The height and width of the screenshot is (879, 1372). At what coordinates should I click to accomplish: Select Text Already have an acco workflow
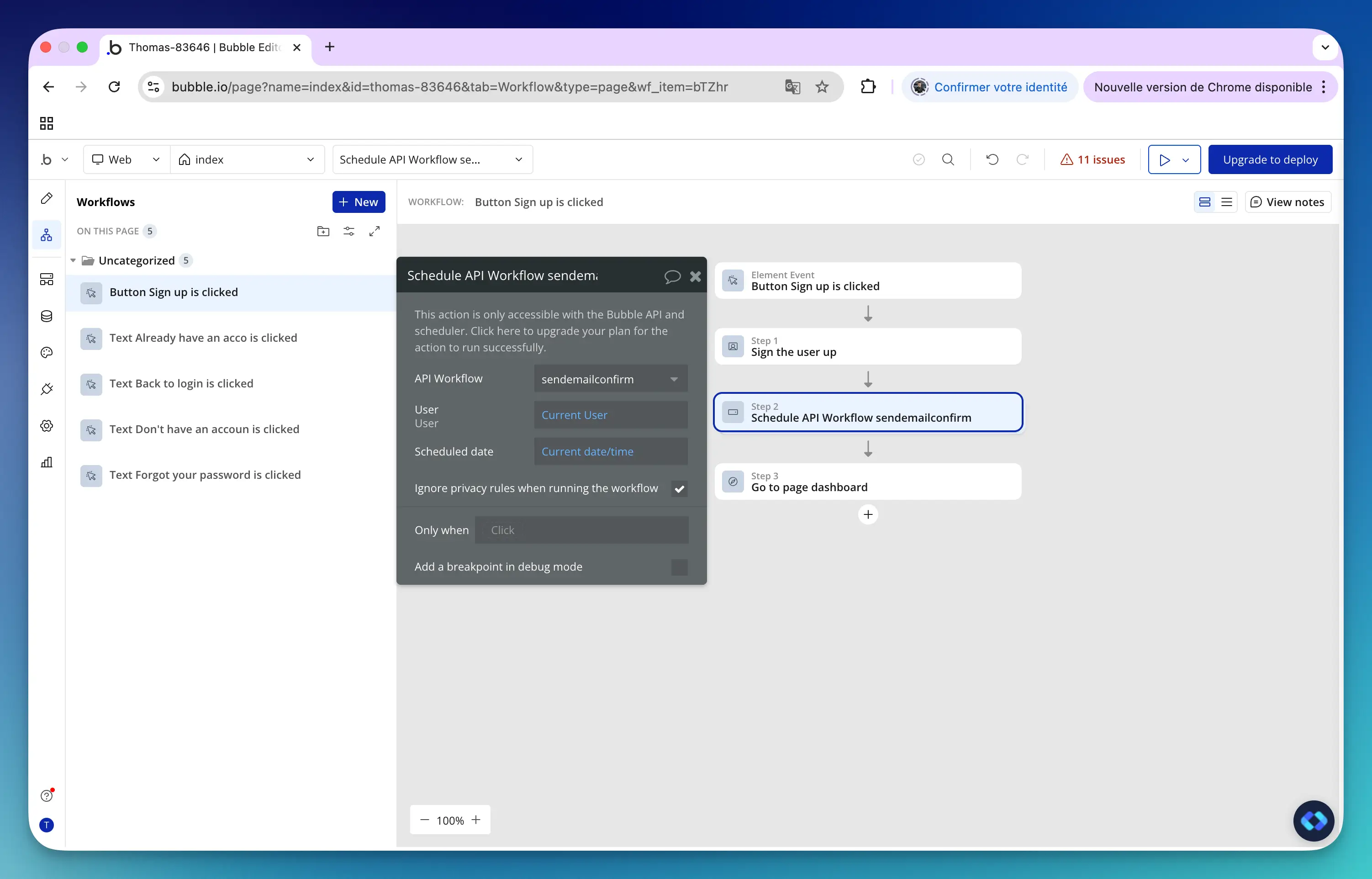point(231,339)
